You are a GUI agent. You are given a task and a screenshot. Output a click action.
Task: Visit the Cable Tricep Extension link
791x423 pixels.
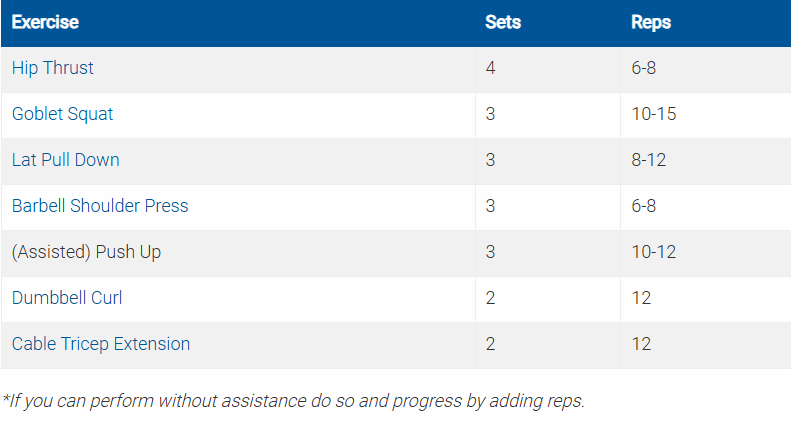tap(100, 344)
